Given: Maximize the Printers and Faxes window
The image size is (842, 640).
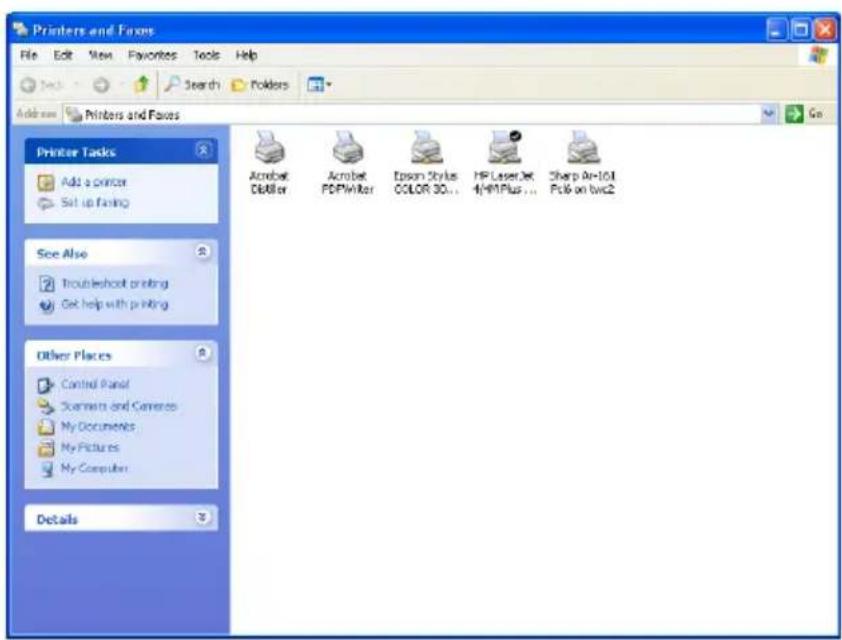Looking at the screenshot, I should click(801, 30).
